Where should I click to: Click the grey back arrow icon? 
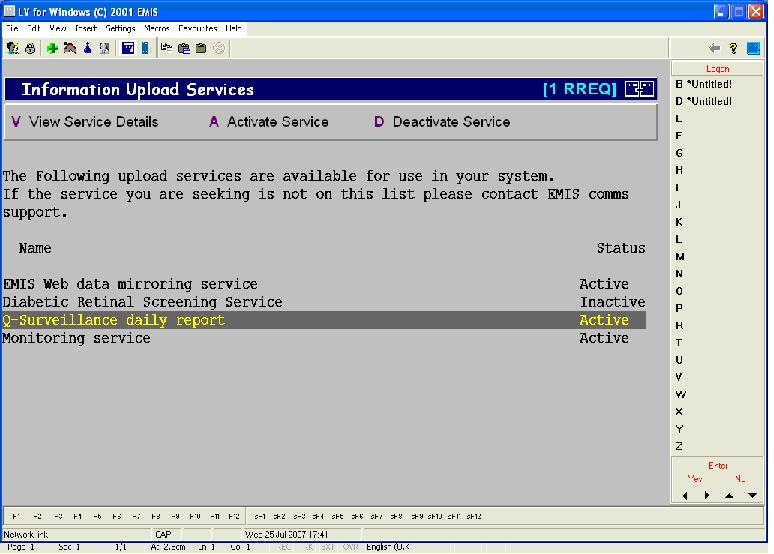(x=714, y=48)
